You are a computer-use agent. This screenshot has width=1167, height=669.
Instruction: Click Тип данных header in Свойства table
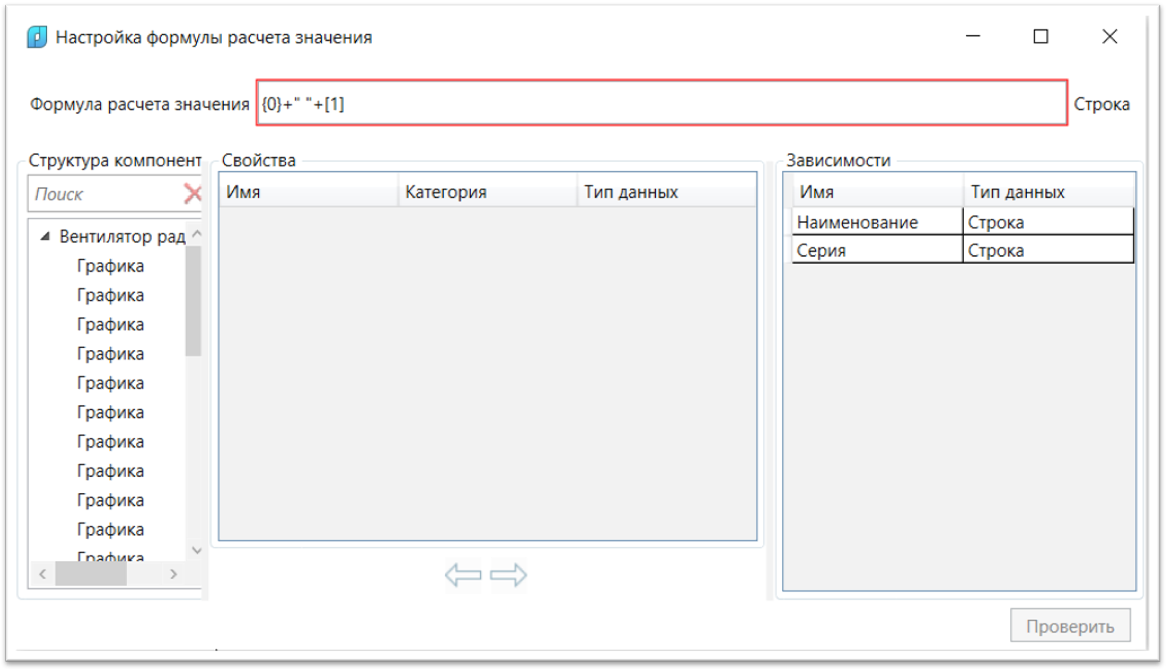[x=665, y=192]
